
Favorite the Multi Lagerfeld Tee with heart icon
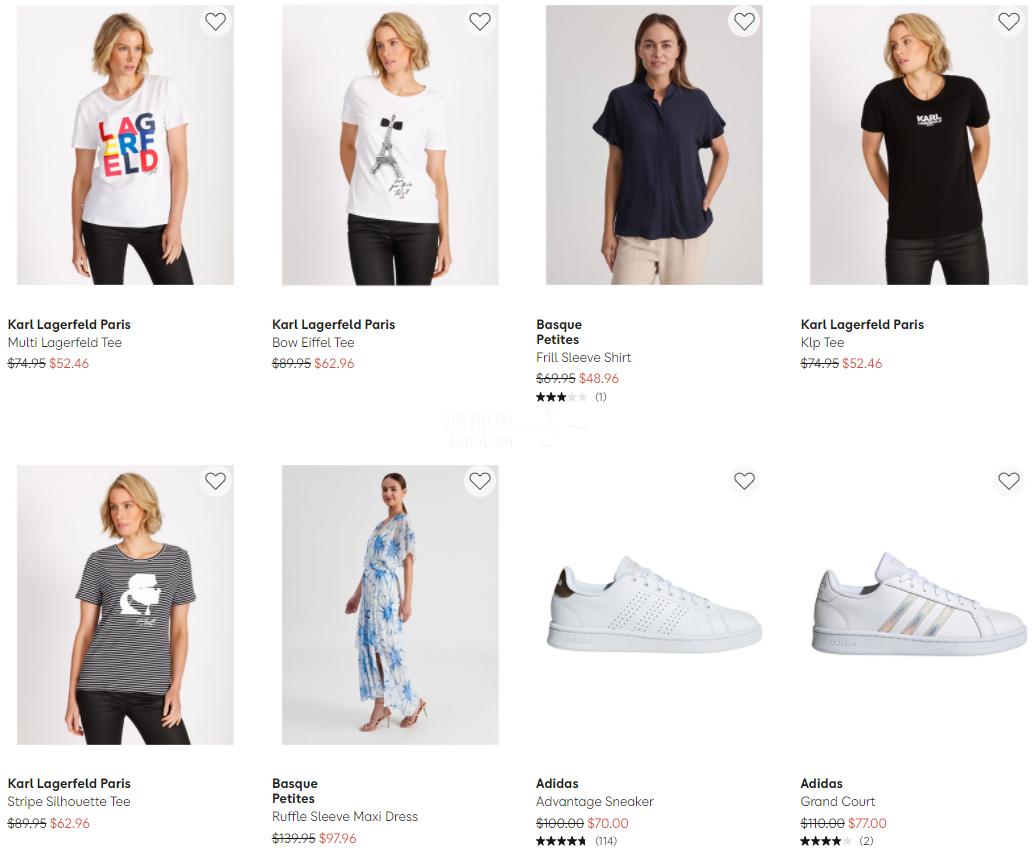pyautogui.click(x=215, y=22)
